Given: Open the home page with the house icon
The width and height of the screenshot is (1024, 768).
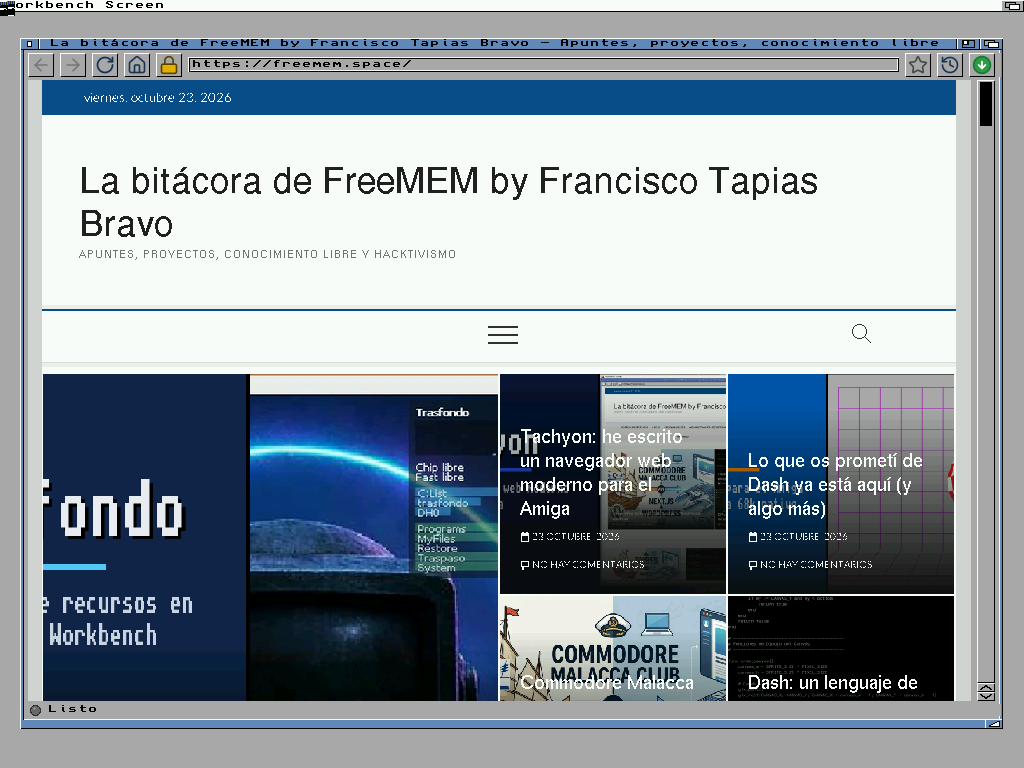Looking at the screenshot, I should [x=136, y=65].
